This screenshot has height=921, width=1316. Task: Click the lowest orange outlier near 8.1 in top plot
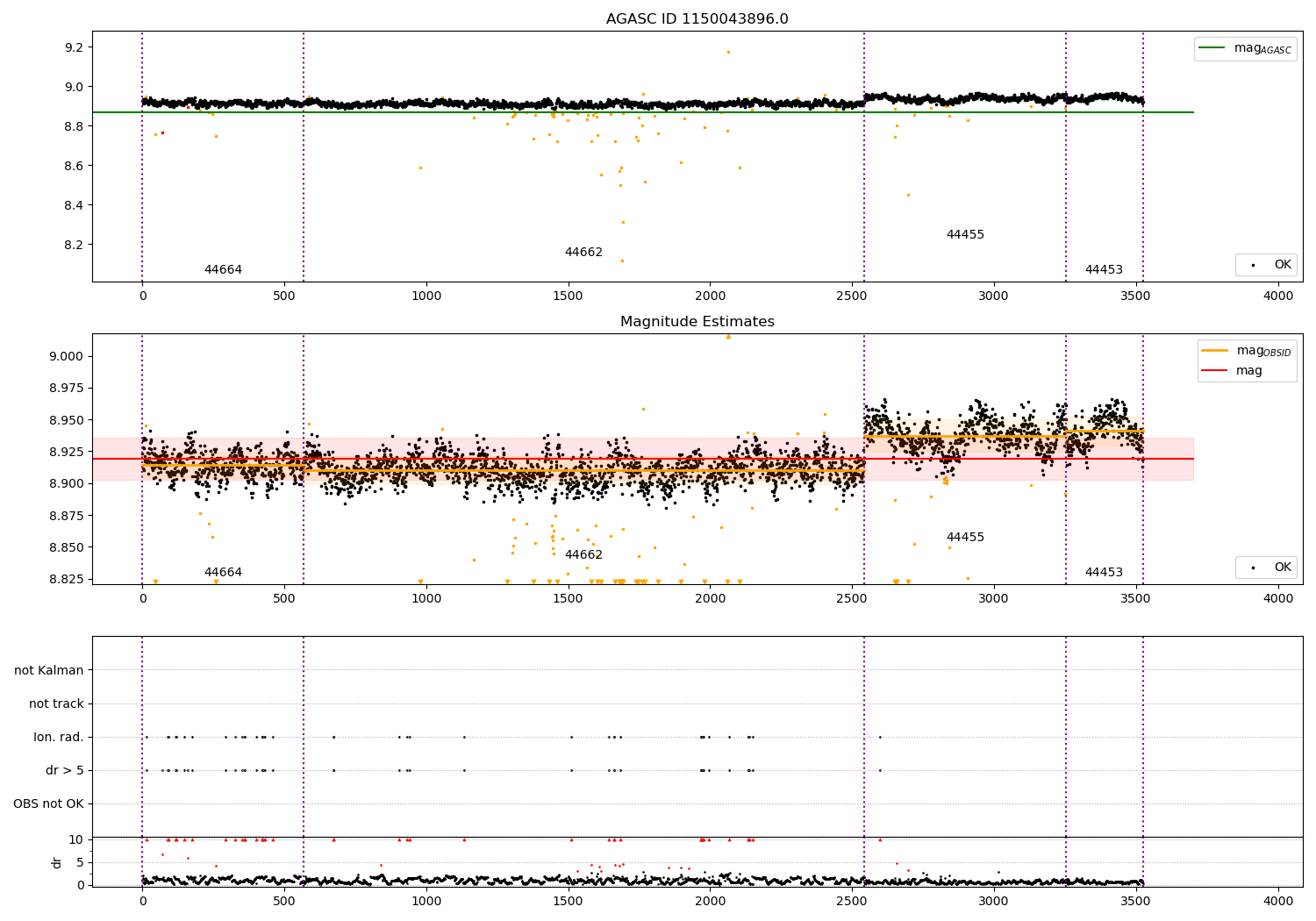coord(622,261)
